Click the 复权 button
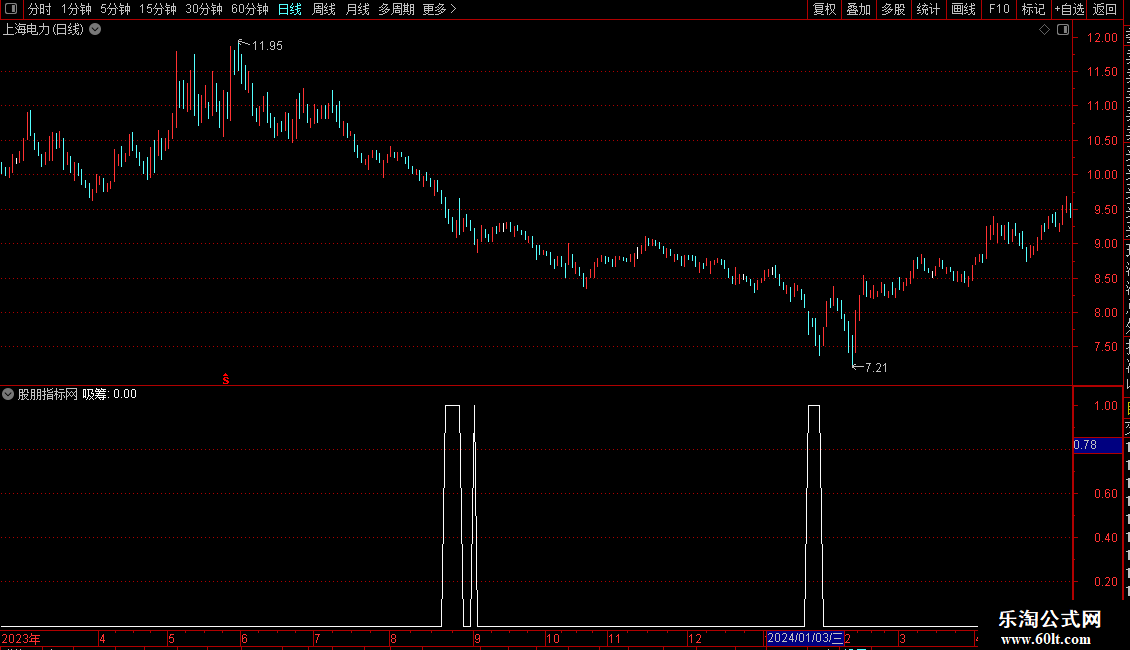The width and height of the screenshot is (1130, 650). [824, 9]
